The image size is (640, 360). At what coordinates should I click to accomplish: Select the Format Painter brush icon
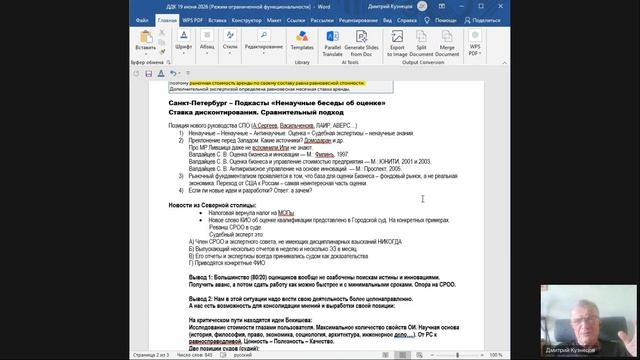pos(162,52)
